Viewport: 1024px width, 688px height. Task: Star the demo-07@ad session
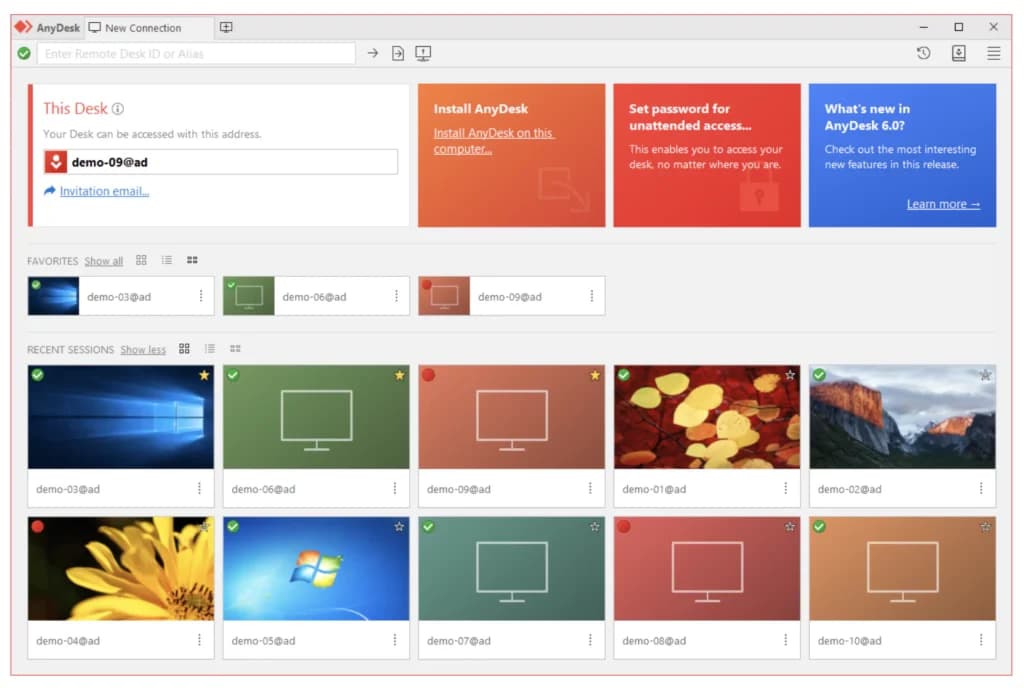(594, 526)
